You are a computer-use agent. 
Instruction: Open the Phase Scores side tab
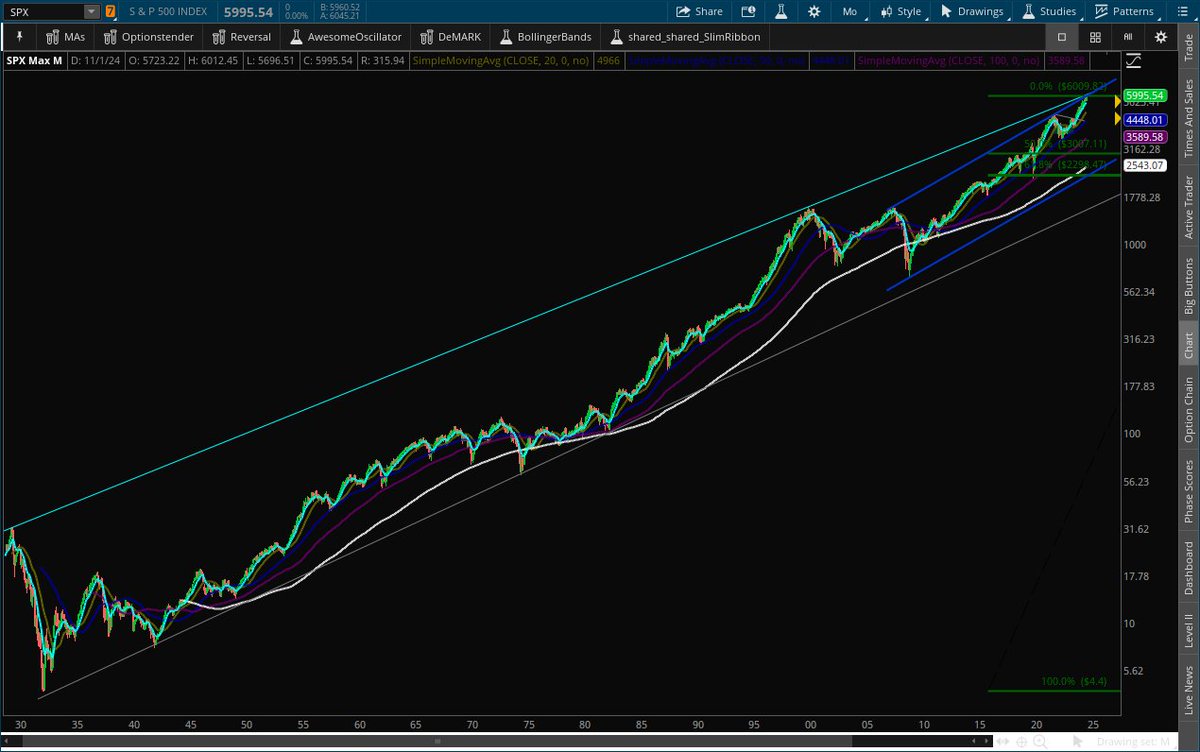(1188, 491)
